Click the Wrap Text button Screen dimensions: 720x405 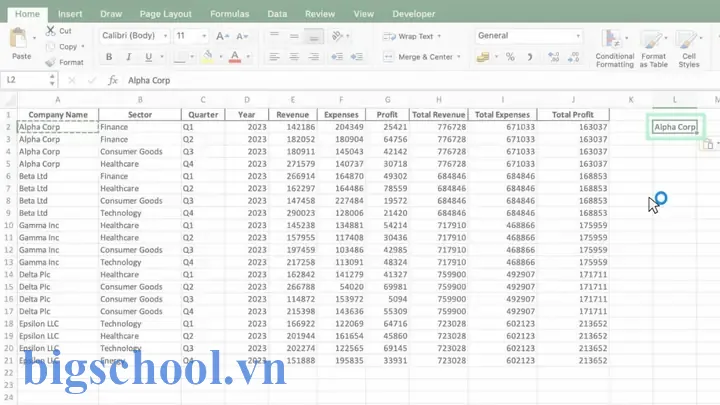(409, 36)
